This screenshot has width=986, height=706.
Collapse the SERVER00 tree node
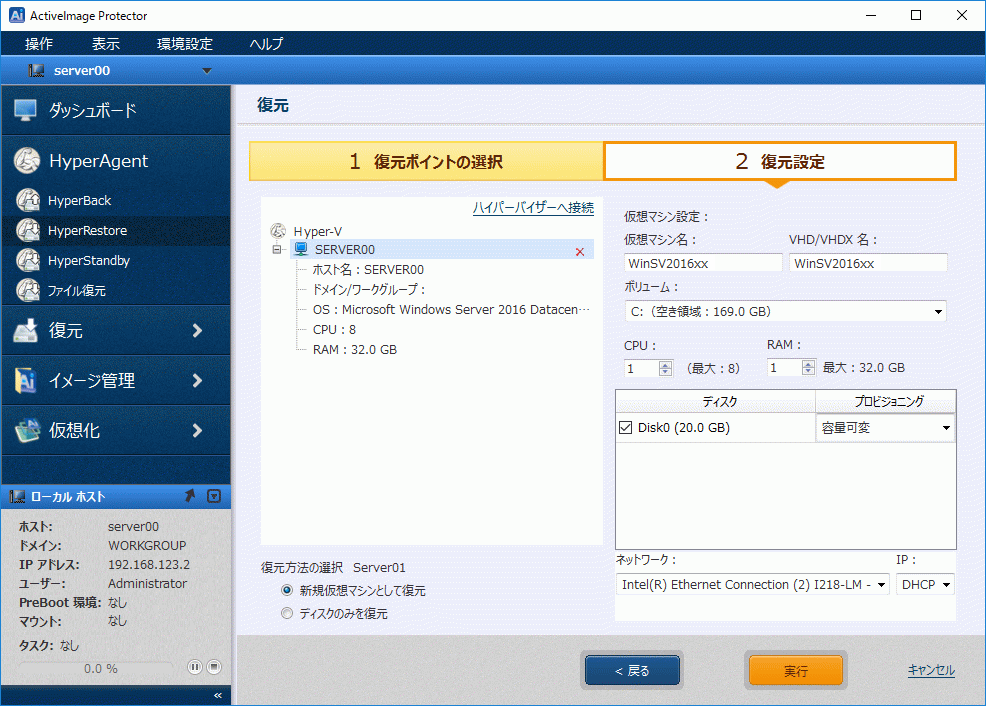point(277,250)
